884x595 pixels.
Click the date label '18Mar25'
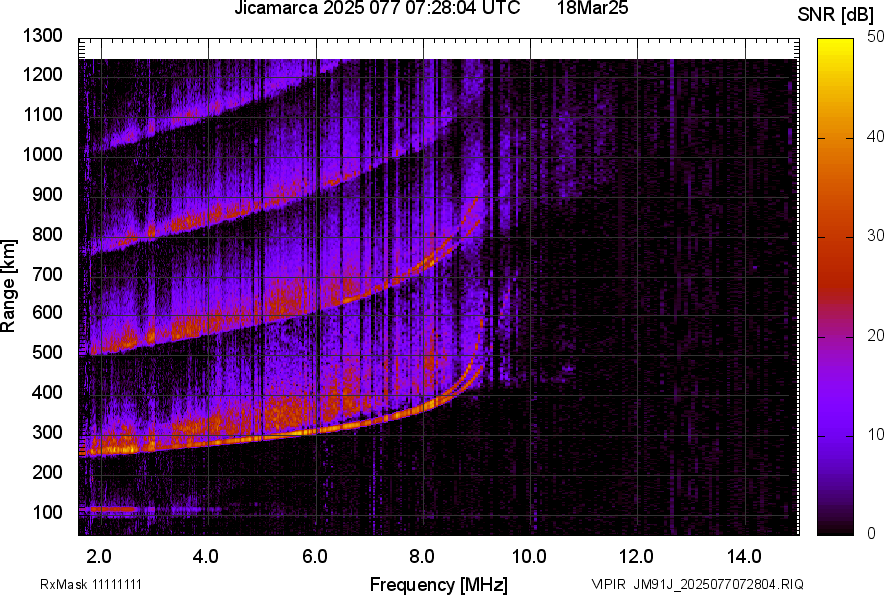[593, 8]
